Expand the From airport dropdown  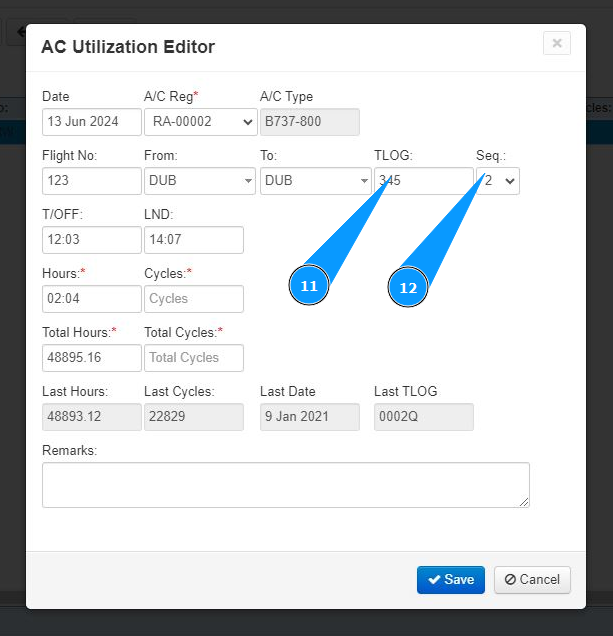pyautogui.click(x=200, y=181)
